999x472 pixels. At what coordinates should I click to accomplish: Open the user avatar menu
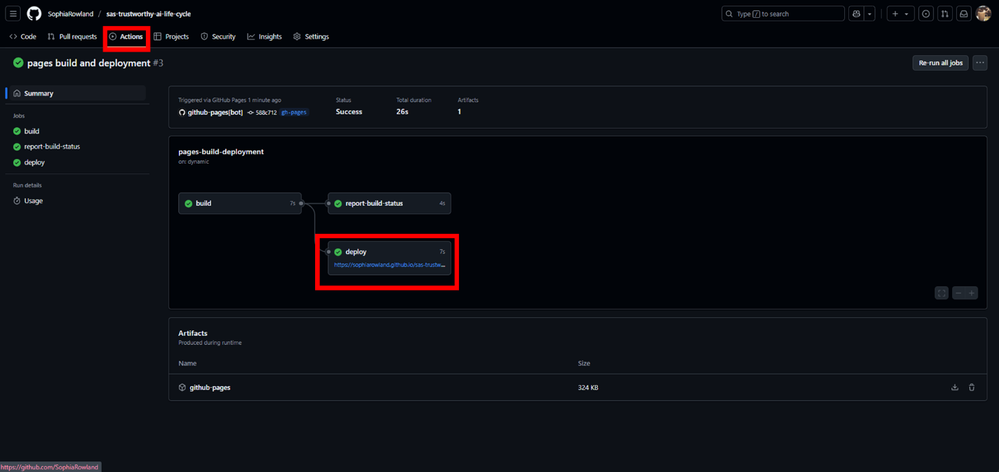[x=983, y=13]
